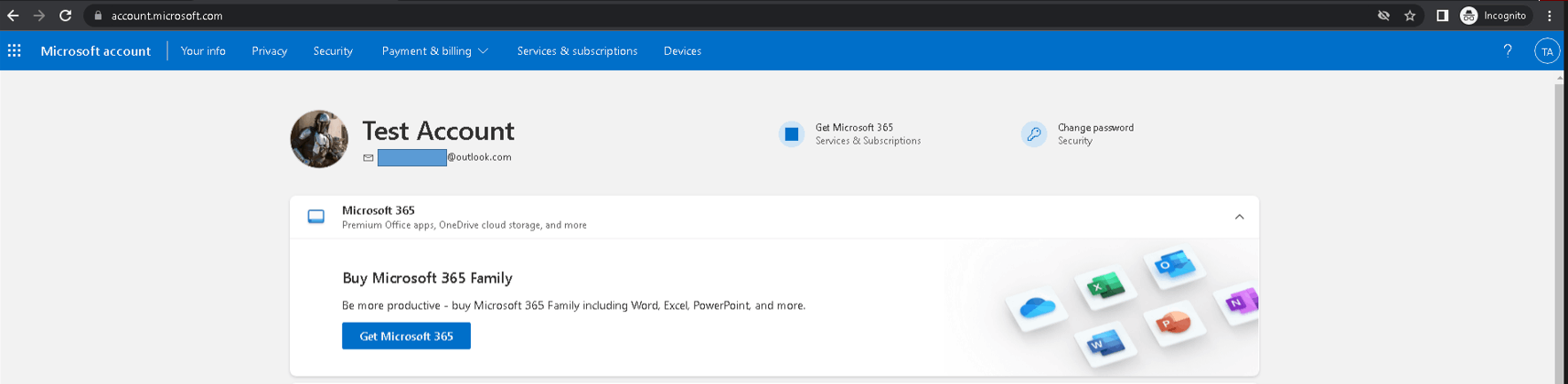The image size is (1568, 384).
Task: Open the Devices tab
Action: (683, 51)
